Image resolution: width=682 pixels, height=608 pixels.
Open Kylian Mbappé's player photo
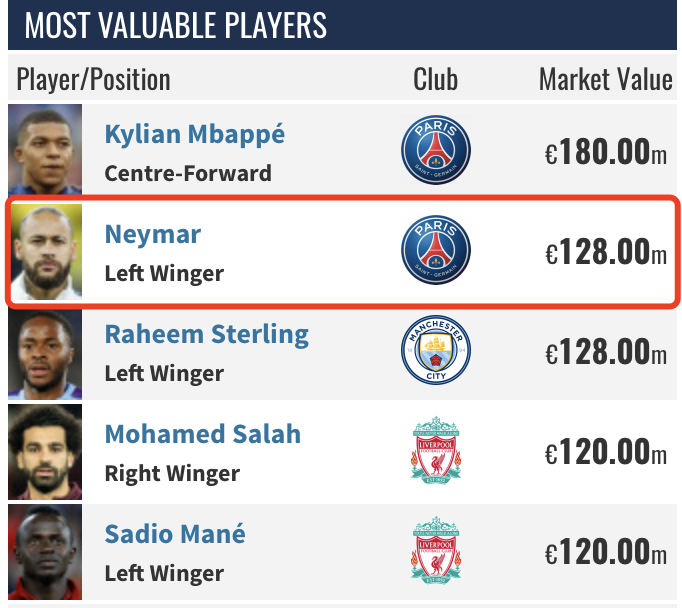tap(46, 150)
